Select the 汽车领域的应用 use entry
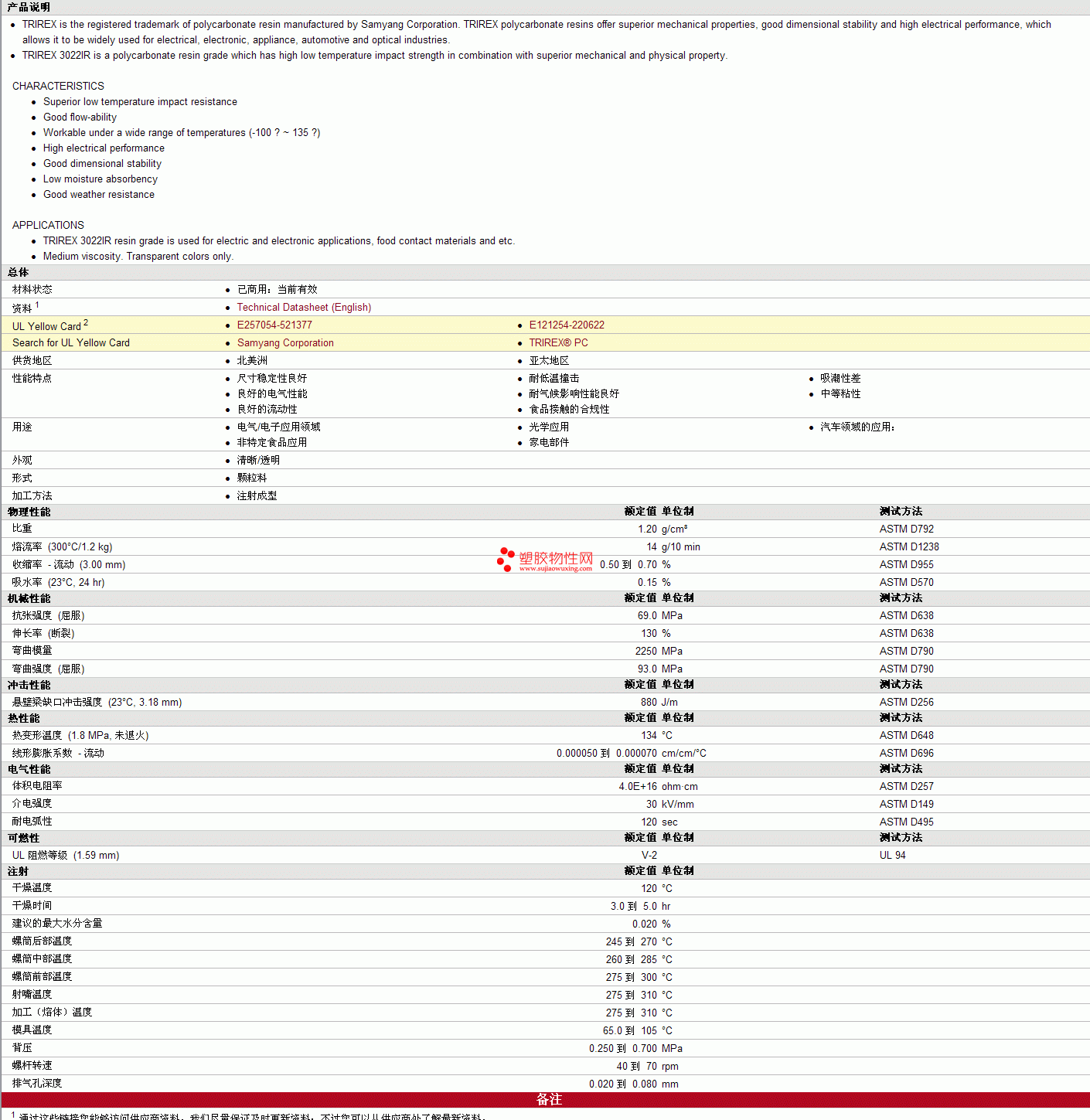 (x=858, y=427)
